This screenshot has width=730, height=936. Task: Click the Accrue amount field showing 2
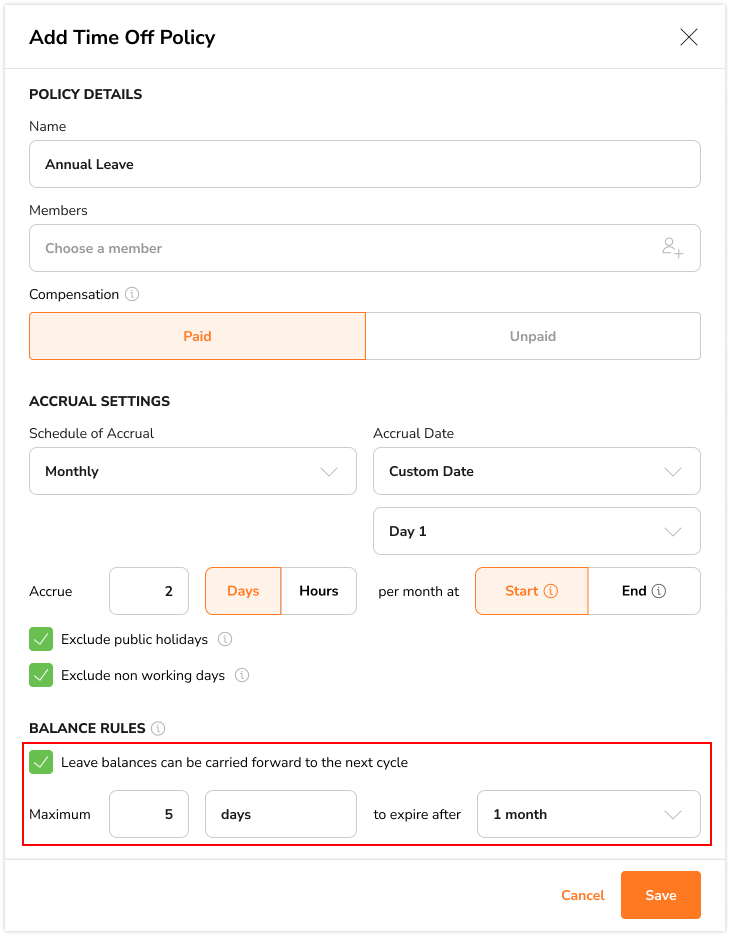pyautogui.click(x=149, y=591)
